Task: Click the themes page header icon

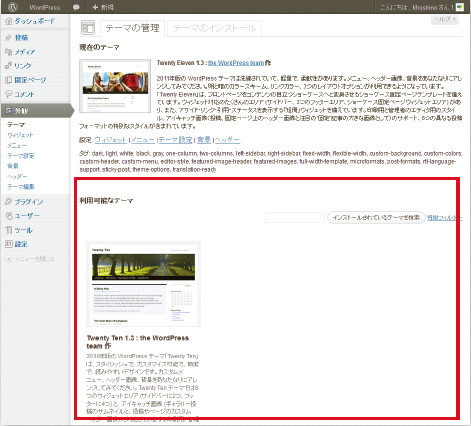Action: click(x=88, y=28)
